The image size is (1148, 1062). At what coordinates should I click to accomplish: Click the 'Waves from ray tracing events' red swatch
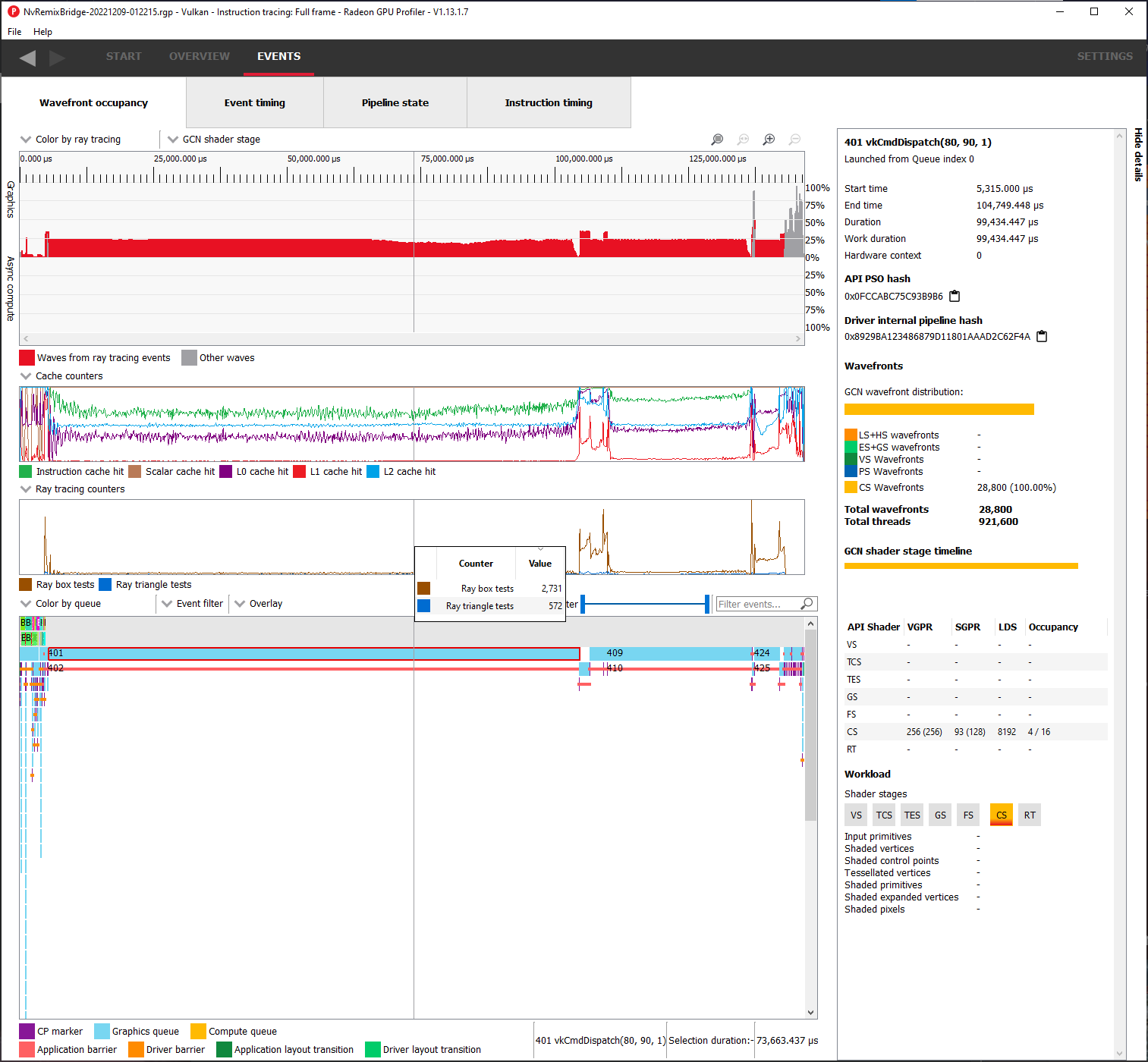27,358
